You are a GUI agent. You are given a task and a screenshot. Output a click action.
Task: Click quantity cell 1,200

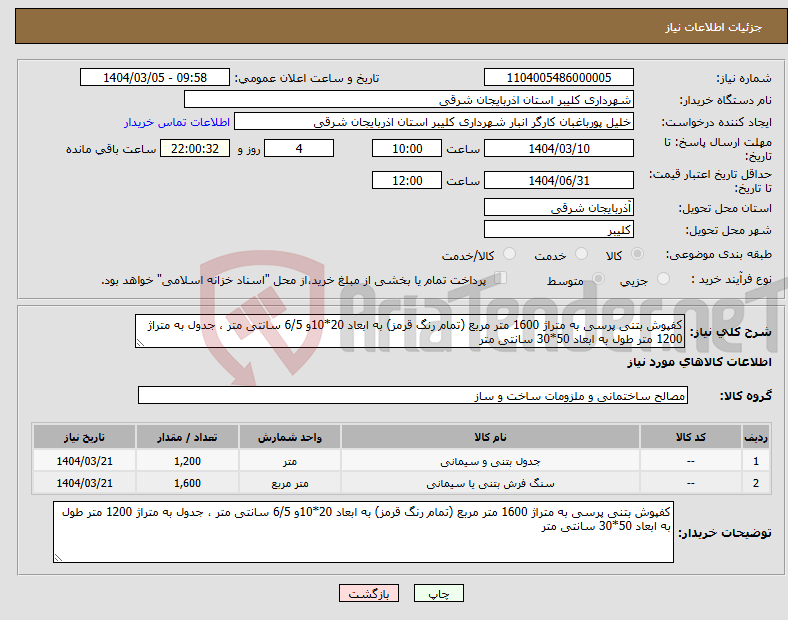pos(187,461)
